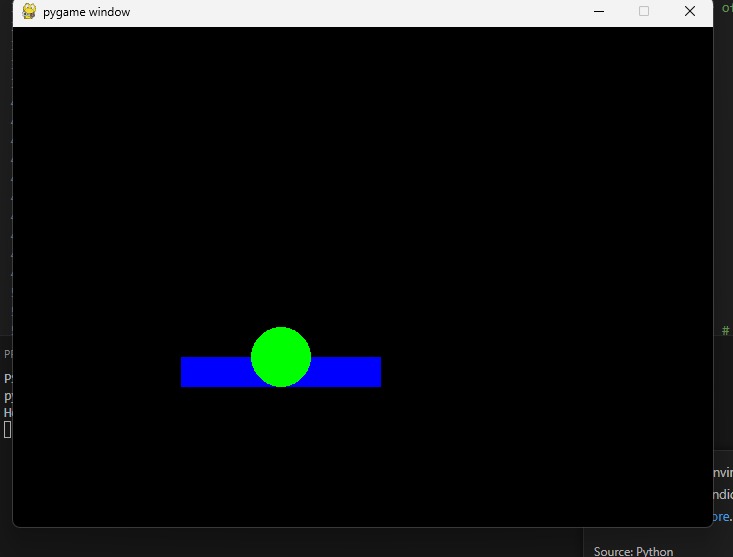Minimize the pygame window

pyautogui.click(x=599, y=11)
